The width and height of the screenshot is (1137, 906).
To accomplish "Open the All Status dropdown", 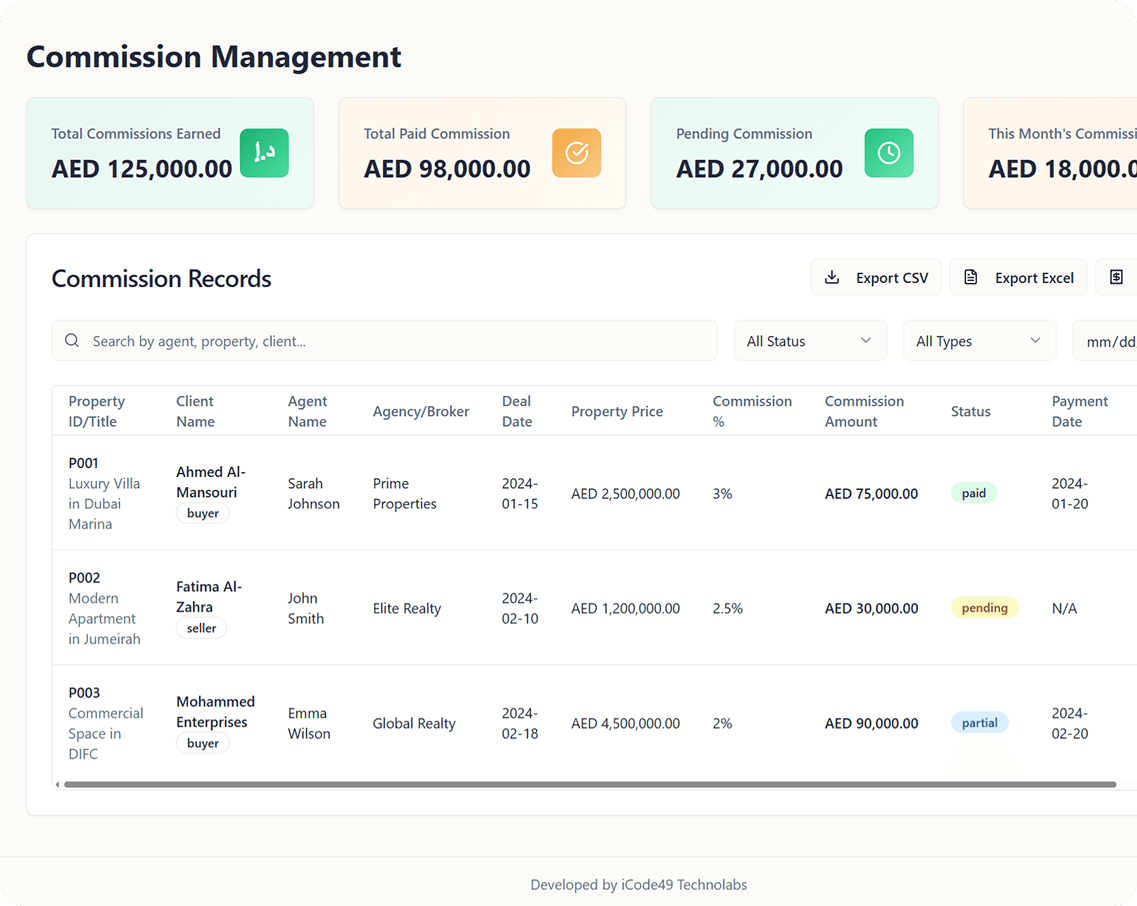I will 810,340.
